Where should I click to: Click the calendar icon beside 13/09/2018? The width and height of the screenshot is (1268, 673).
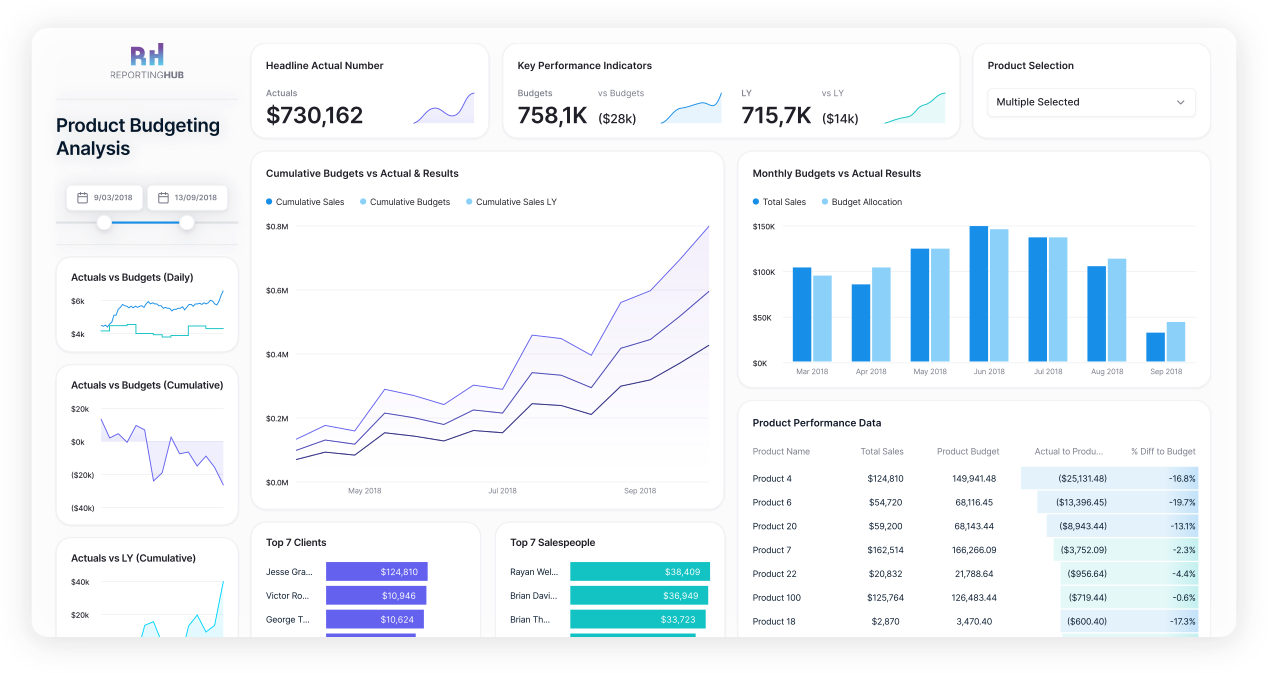tap(164, 197)
